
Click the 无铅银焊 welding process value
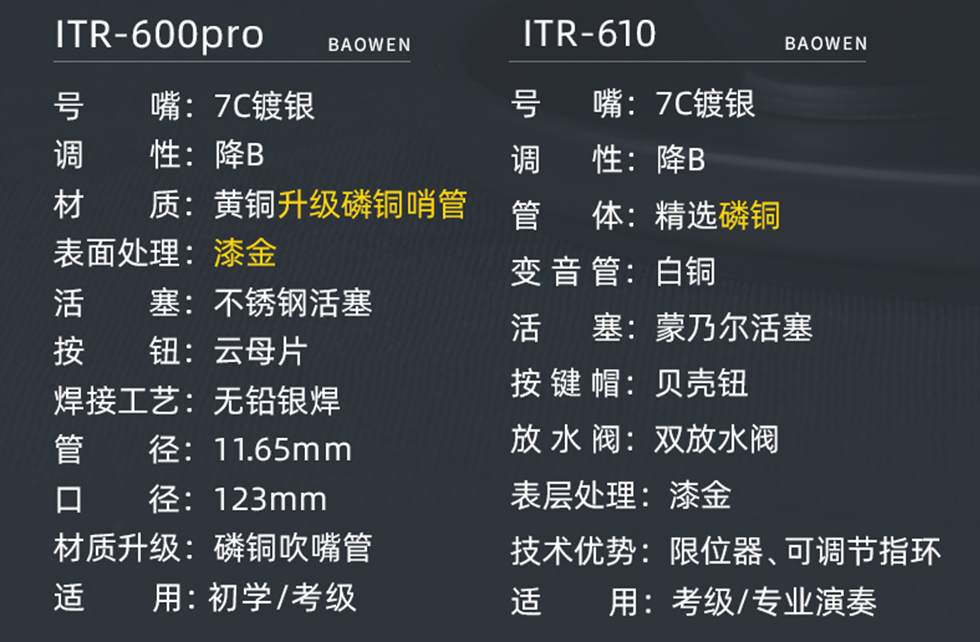277,400
